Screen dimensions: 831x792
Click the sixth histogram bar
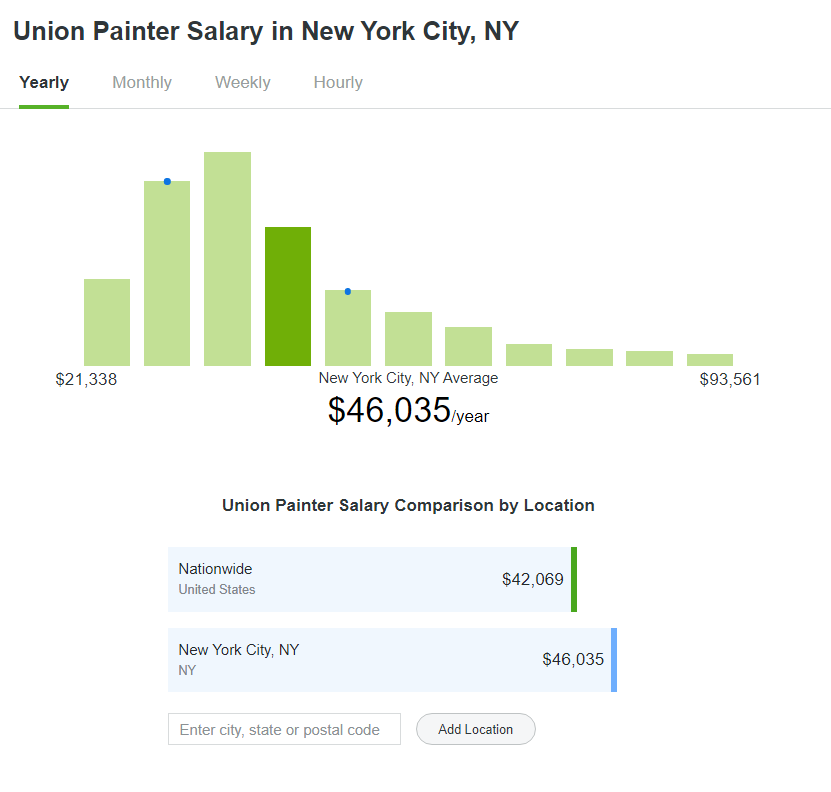click(x=408, y=339)
